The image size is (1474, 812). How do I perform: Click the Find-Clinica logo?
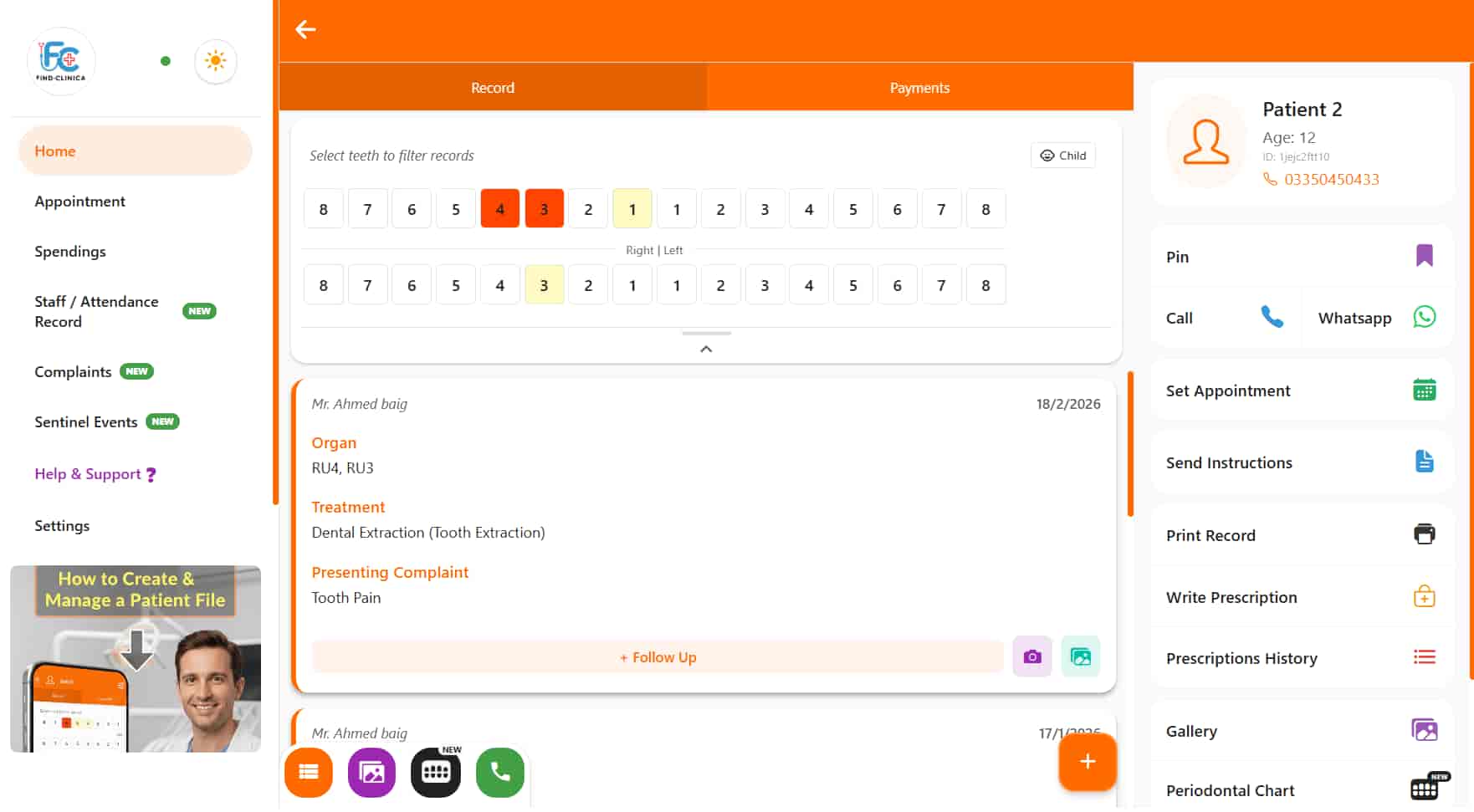[x=61, y=61]
